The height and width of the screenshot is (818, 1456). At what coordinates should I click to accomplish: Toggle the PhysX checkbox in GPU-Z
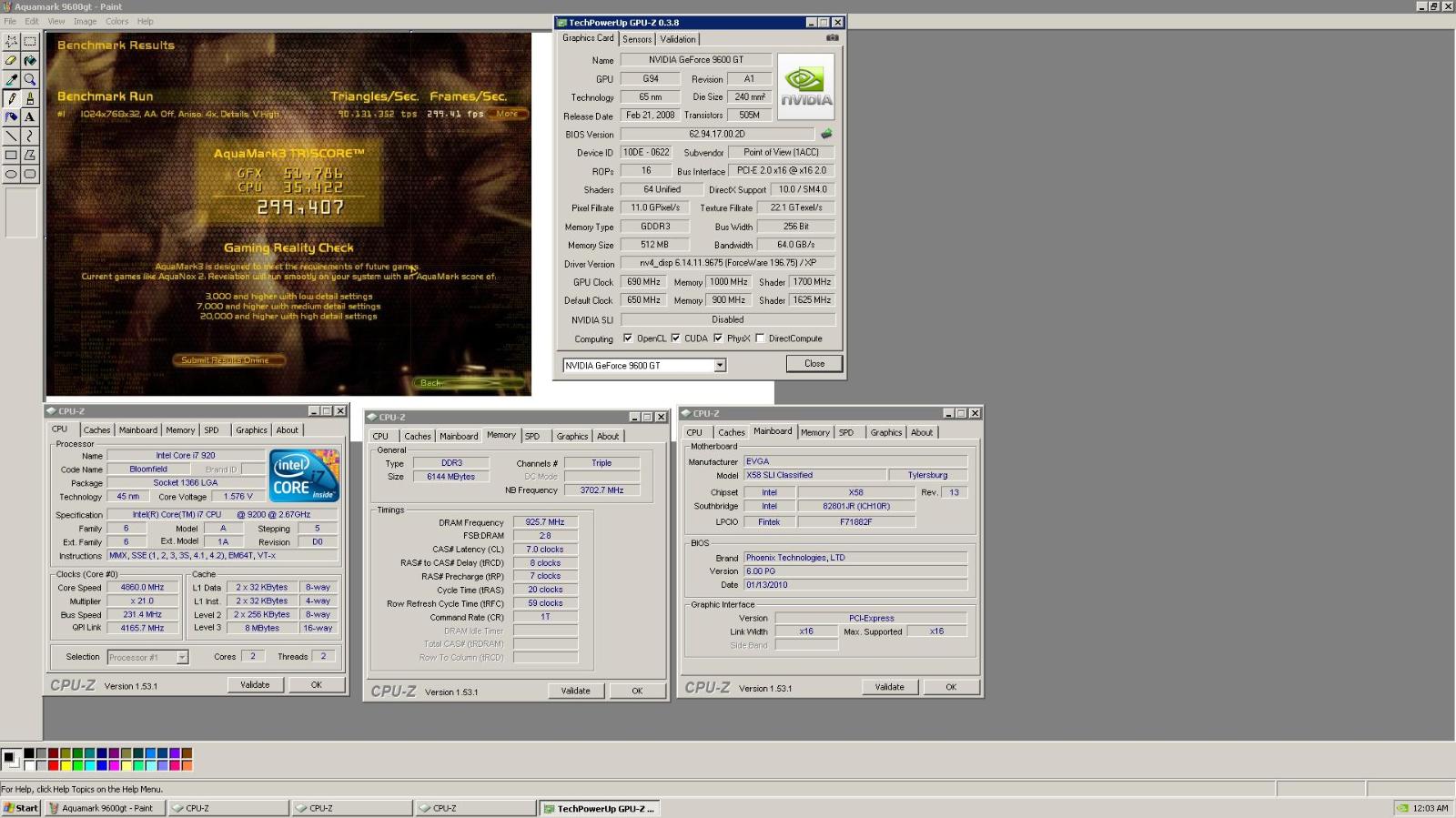click(718, 338)
